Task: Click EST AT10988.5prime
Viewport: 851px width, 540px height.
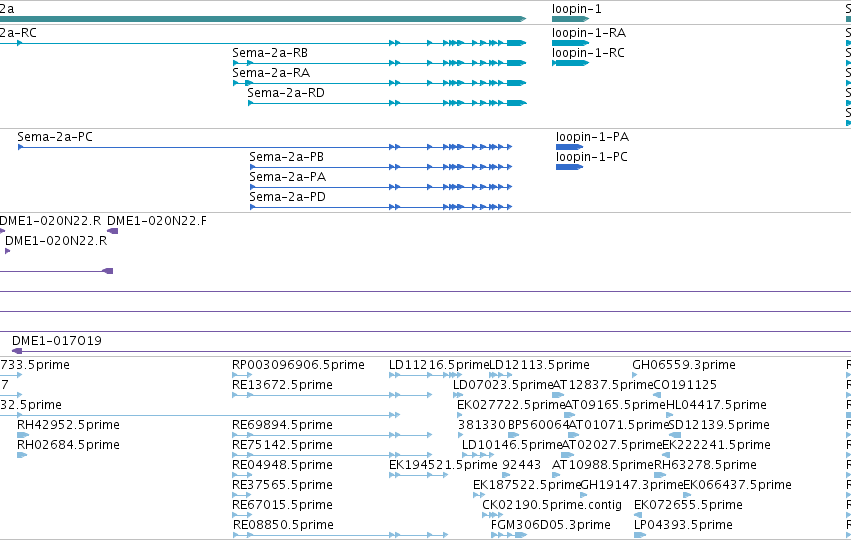Action: click(603, 465)
